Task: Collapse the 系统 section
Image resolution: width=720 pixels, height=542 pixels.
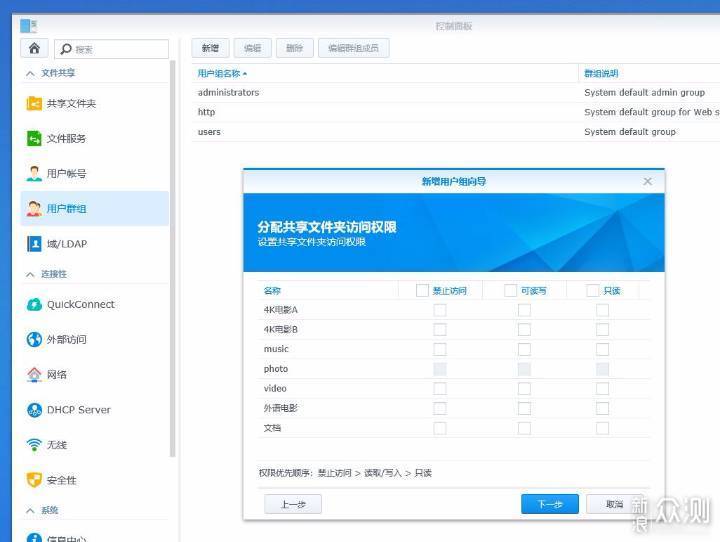Action: point(30,510)
